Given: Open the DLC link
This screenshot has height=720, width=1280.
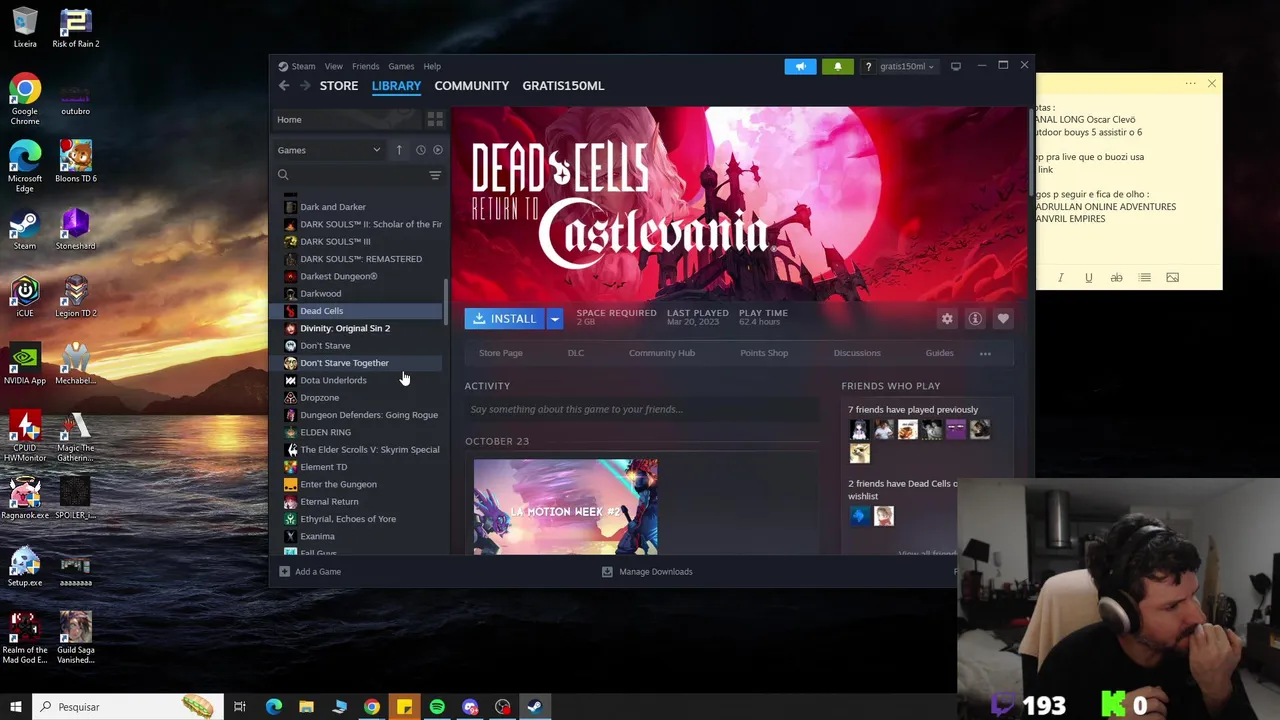Looking at the screenshot, I should coord(576,353).
